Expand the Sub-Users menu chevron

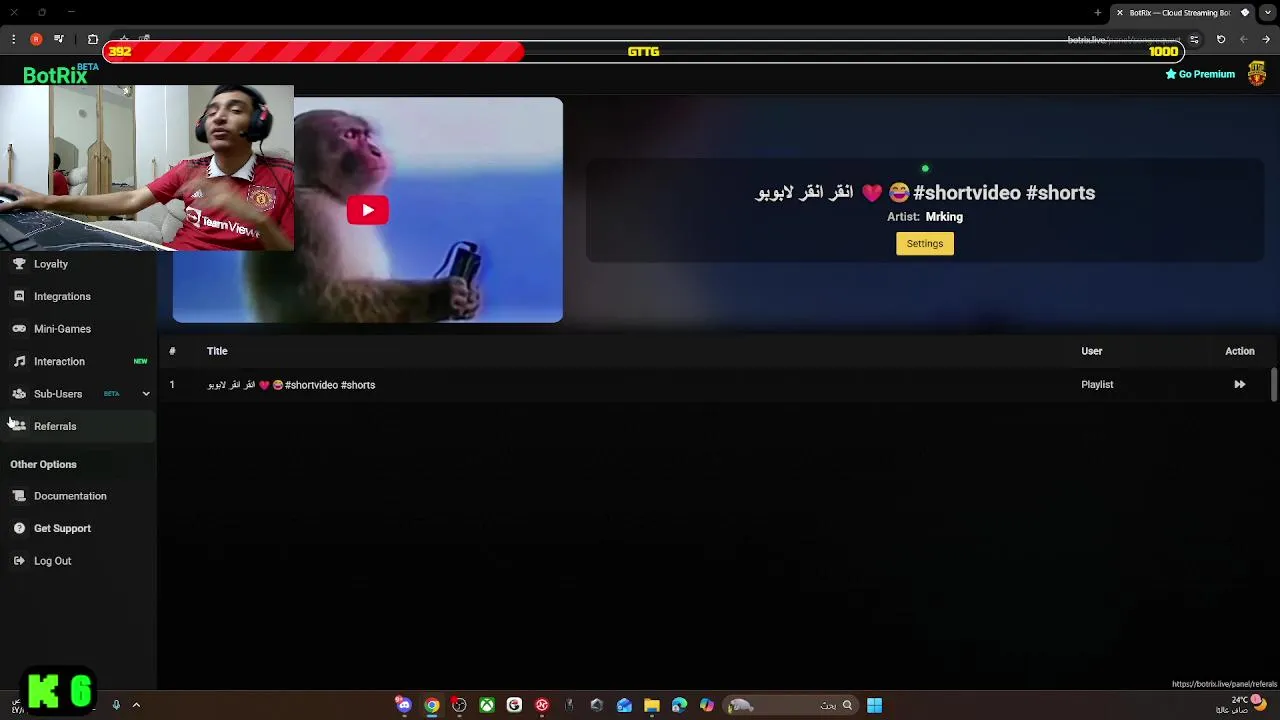point(146,394)
